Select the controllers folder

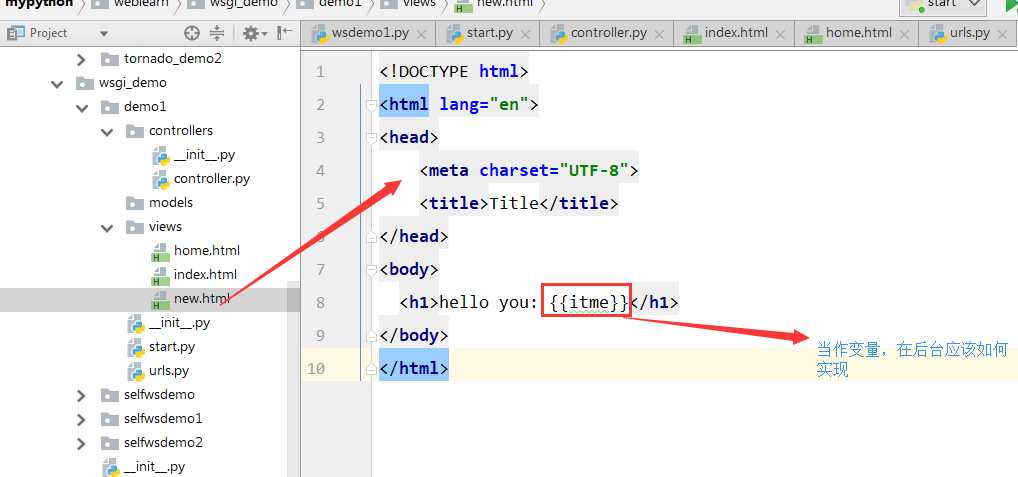pyautogui.click(x=180, y=130)
